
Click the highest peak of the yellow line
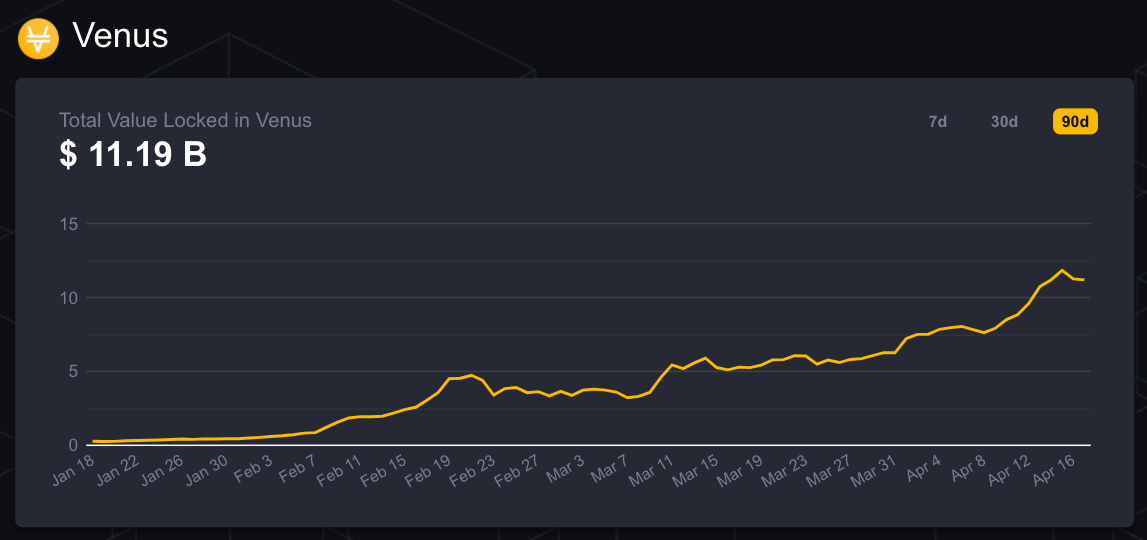(1062, 270)
